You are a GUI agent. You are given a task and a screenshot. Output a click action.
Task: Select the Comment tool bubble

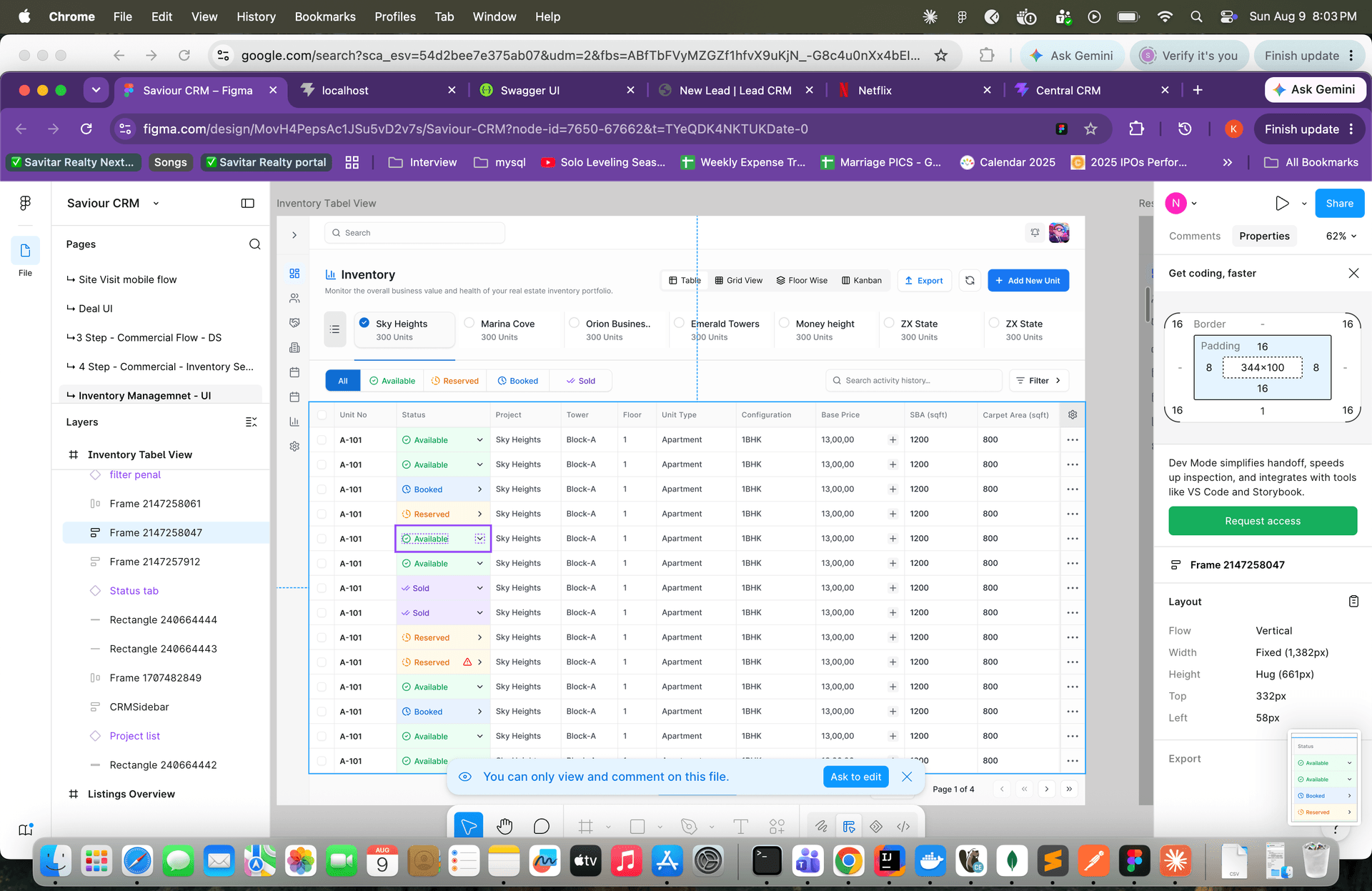tap(542, 826)
